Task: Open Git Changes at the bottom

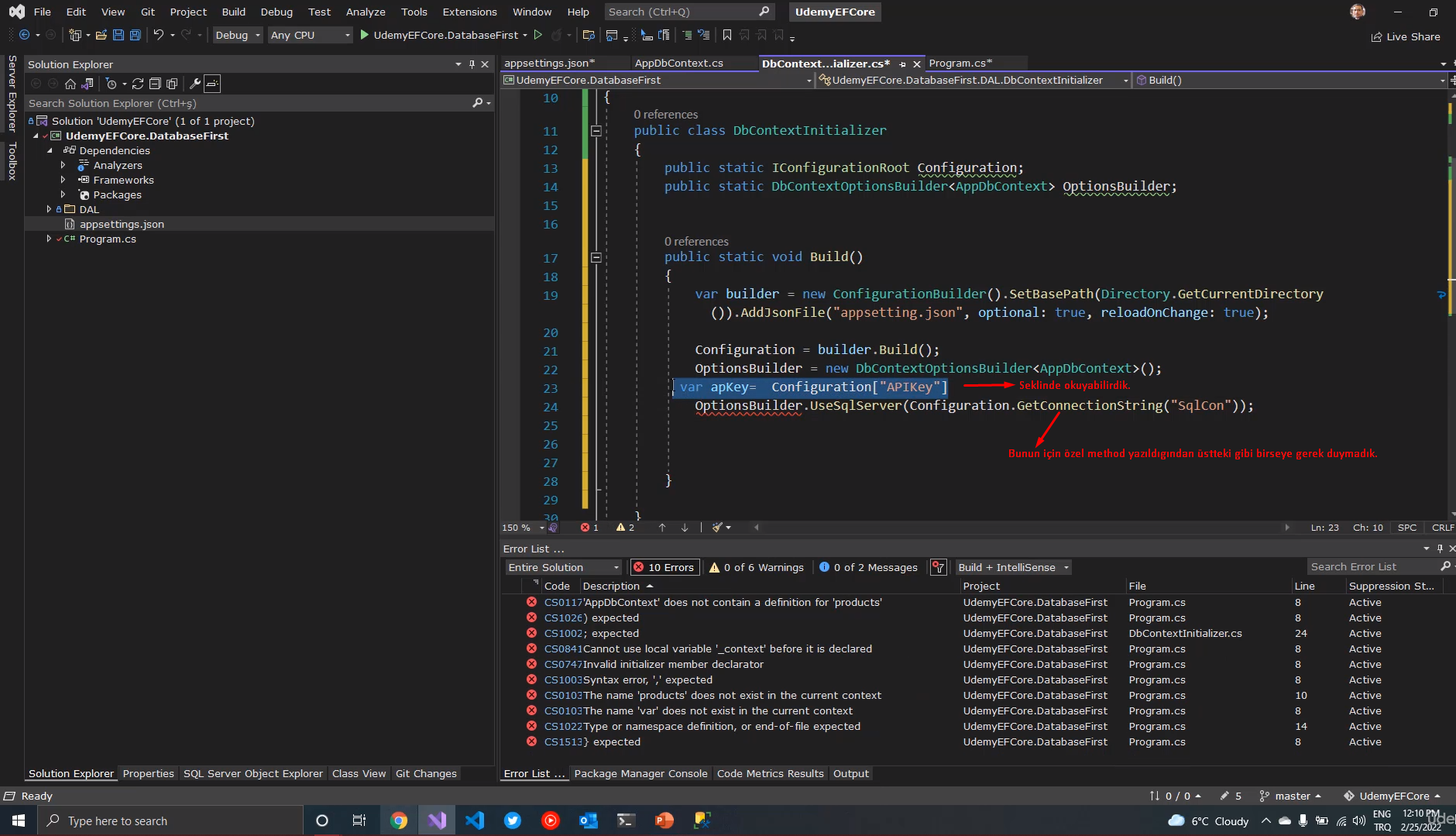Action: tap(427, 772)
